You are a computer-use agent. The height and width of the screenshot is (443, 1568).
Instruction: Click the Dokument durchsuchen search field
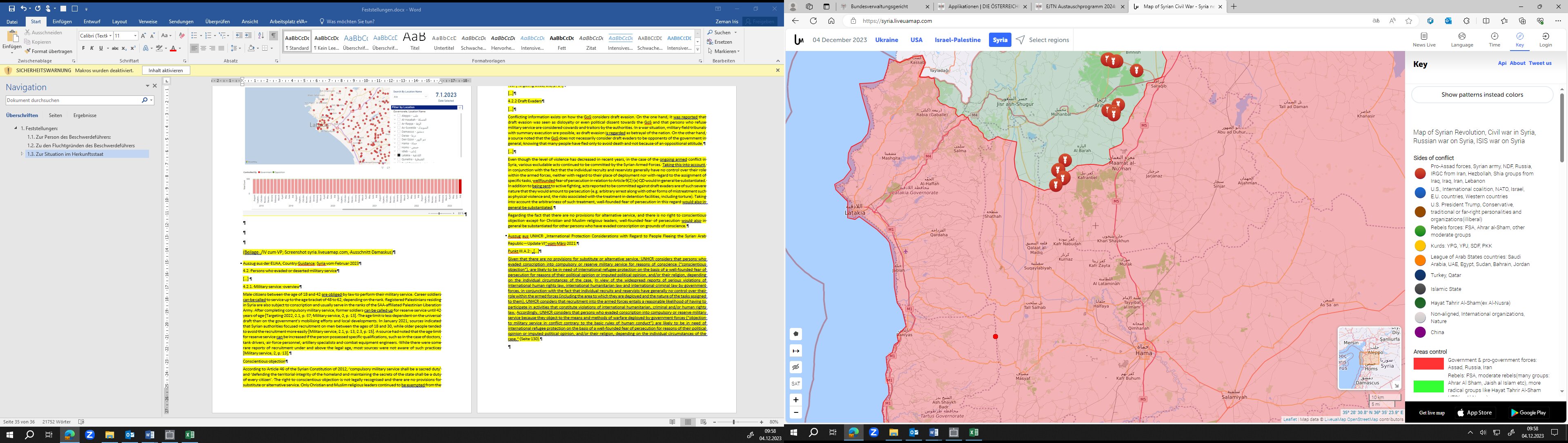click(73, 100)
